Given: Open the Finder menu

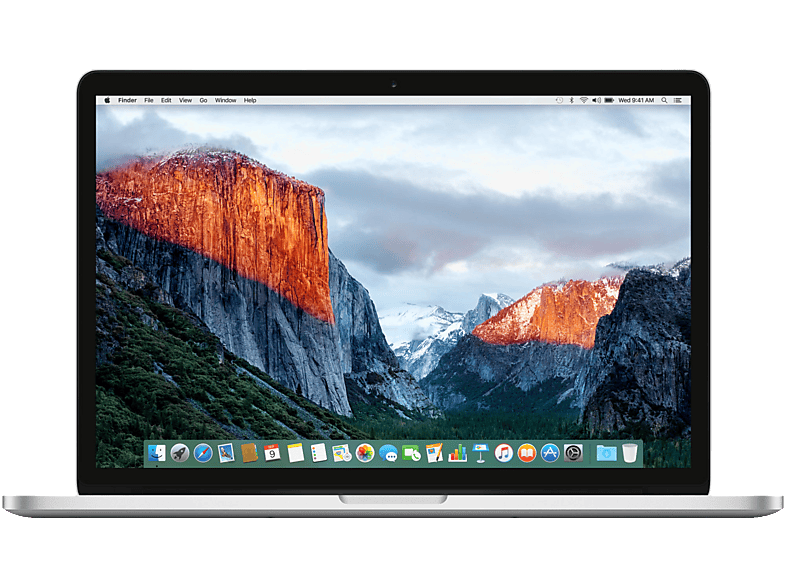Looking at the screenshot, I should click(x=127, y=100).
